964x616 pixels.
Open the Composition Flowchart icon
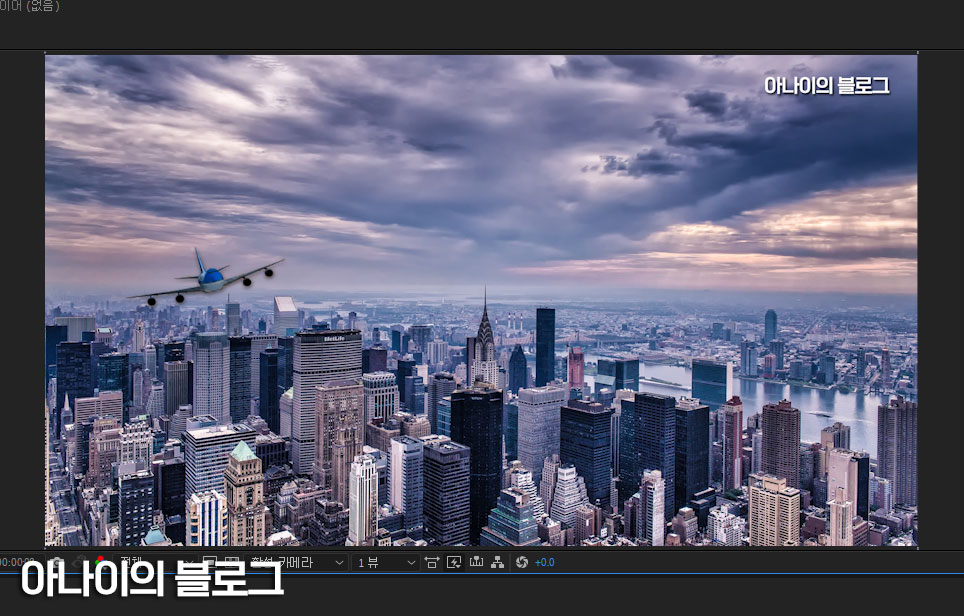click(497, 563)
